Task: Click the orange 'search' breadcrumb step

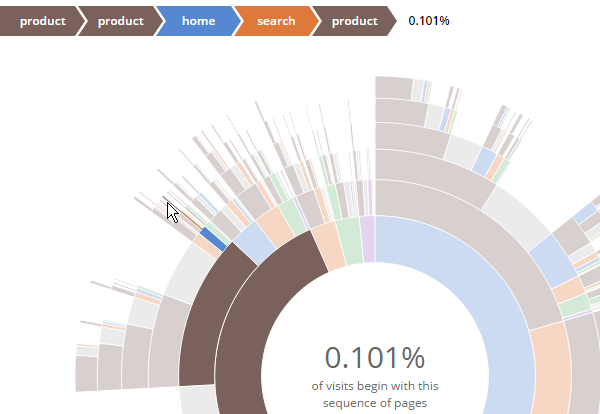Action: point(276,21)
